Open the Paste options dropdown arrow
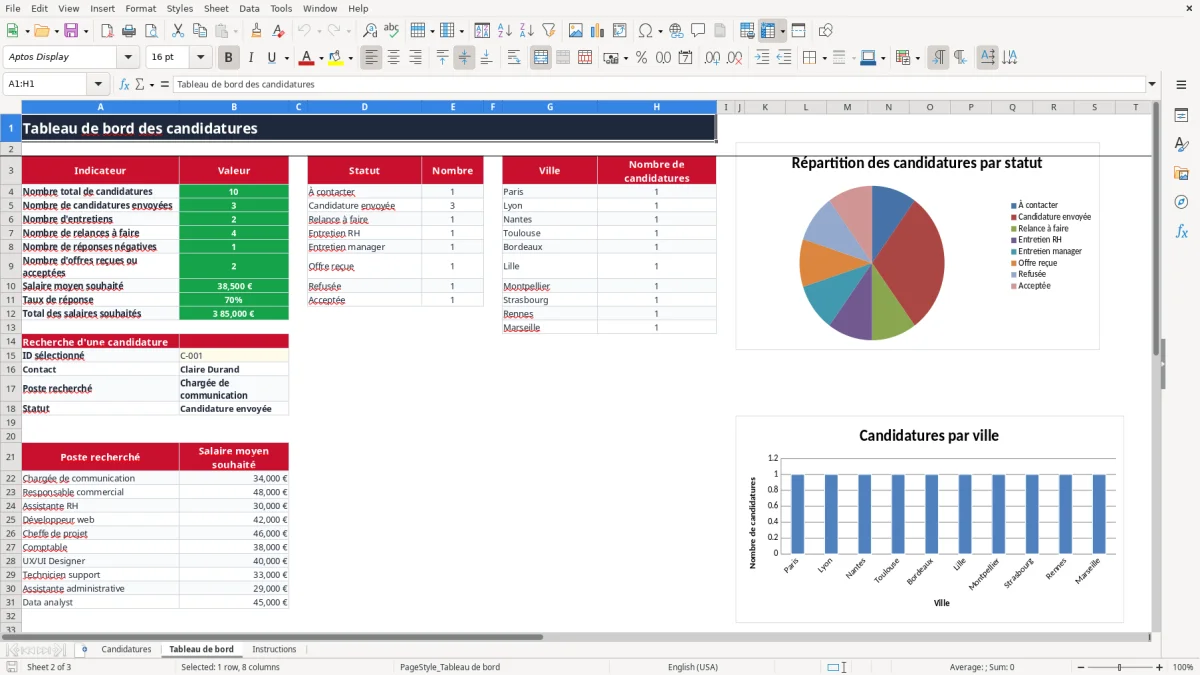This screenshot has width=1200, height=675. [x=234, y=31]
